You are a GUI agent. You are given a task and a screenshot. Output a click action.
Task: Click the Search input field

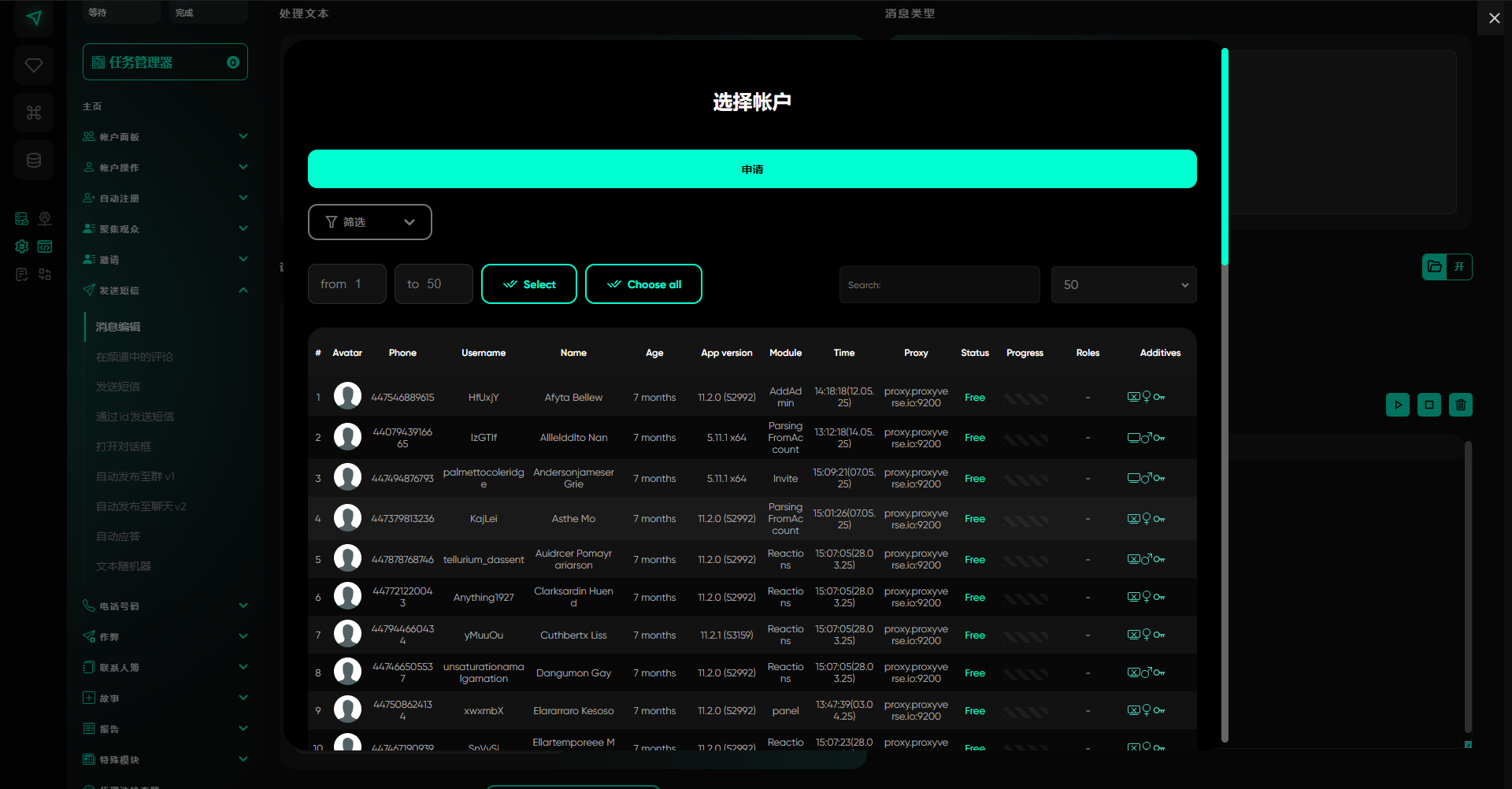pos(939,285)
